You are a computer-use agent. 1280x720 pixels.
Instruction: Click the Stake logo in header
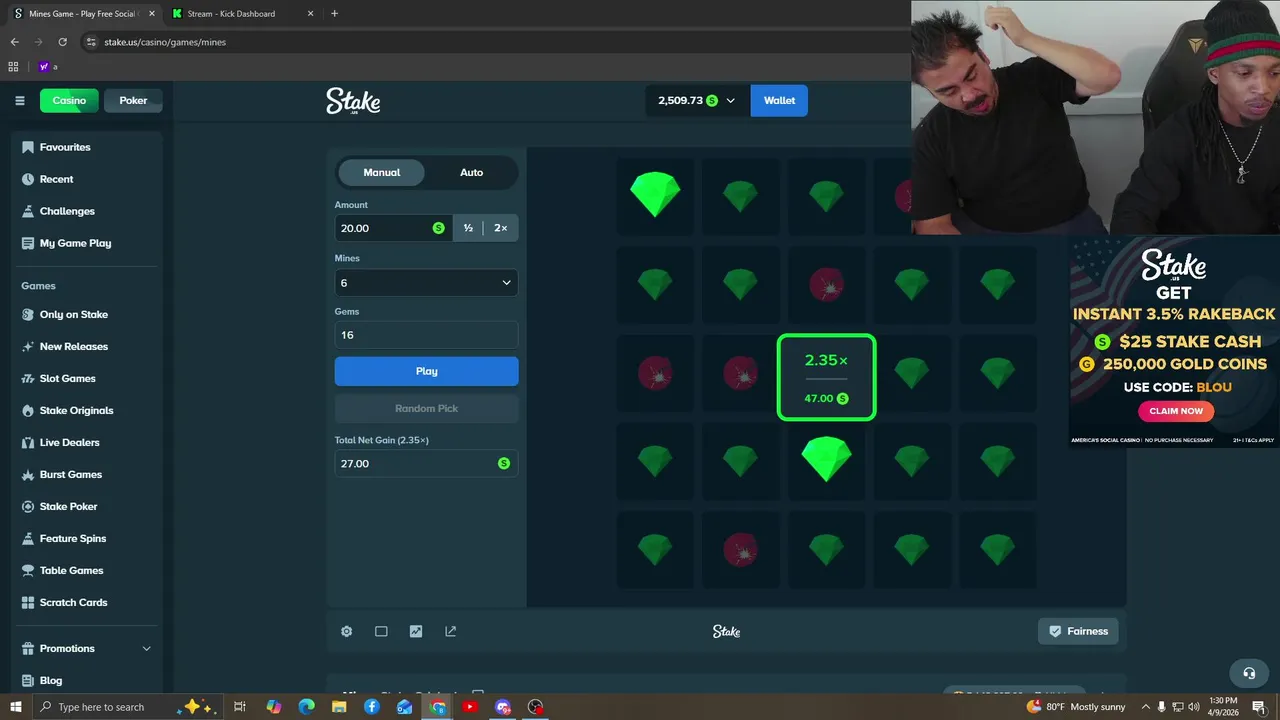[x=353, y=100]
